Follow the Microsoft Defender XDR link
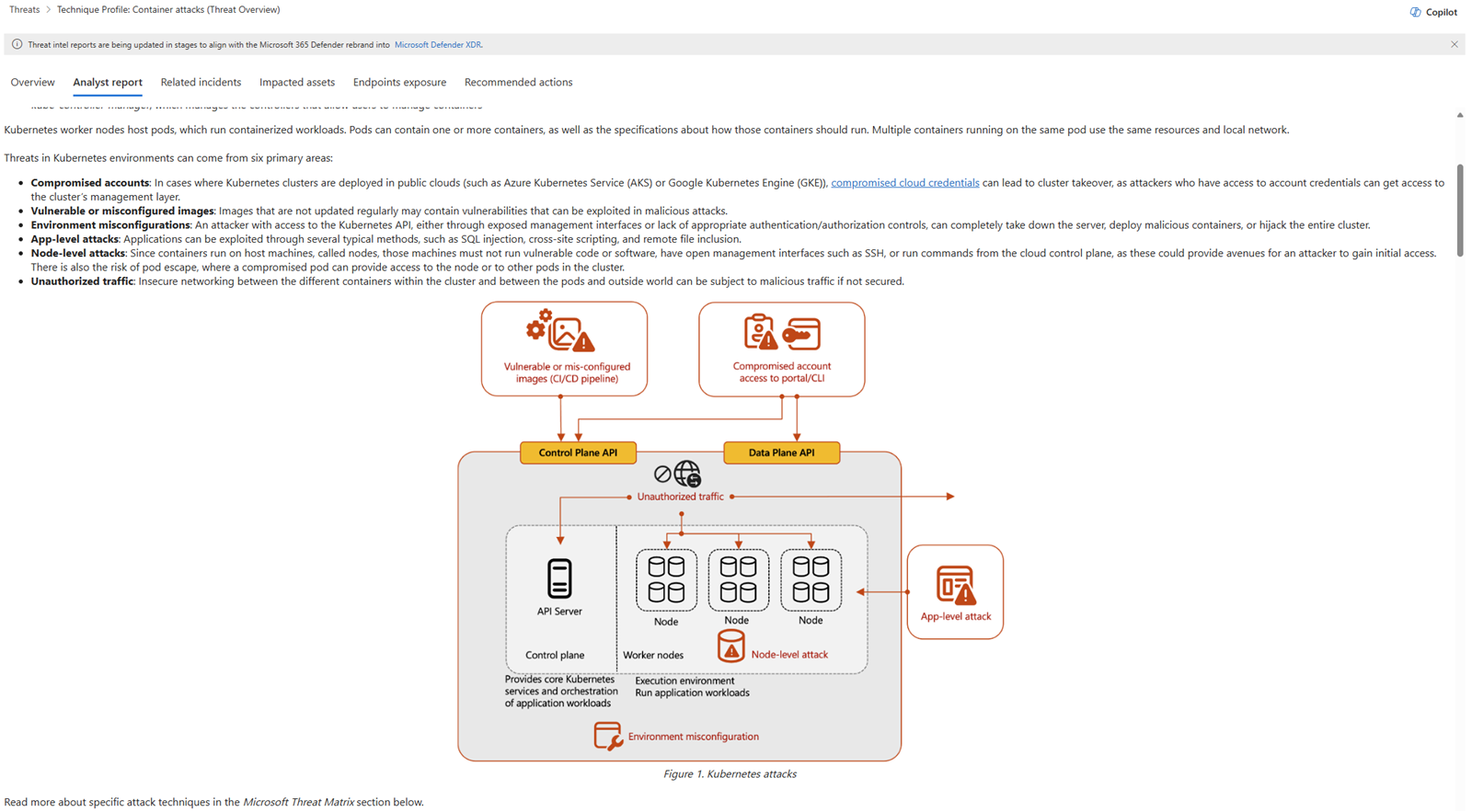Viewport: 1472px width, 812px height. pyautogui.click(x=438, y=44)
